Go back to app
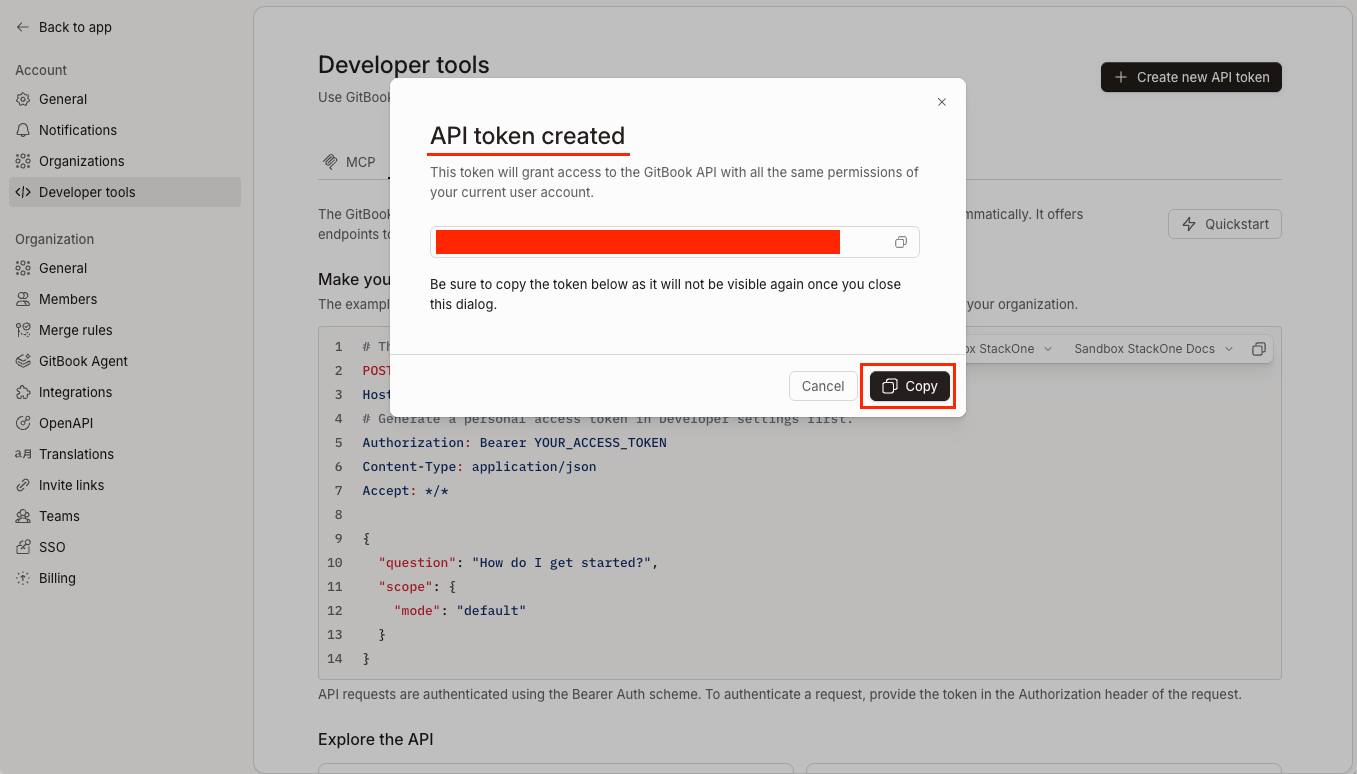Viewport: 1357px width, 774px height. coord(64,28)
